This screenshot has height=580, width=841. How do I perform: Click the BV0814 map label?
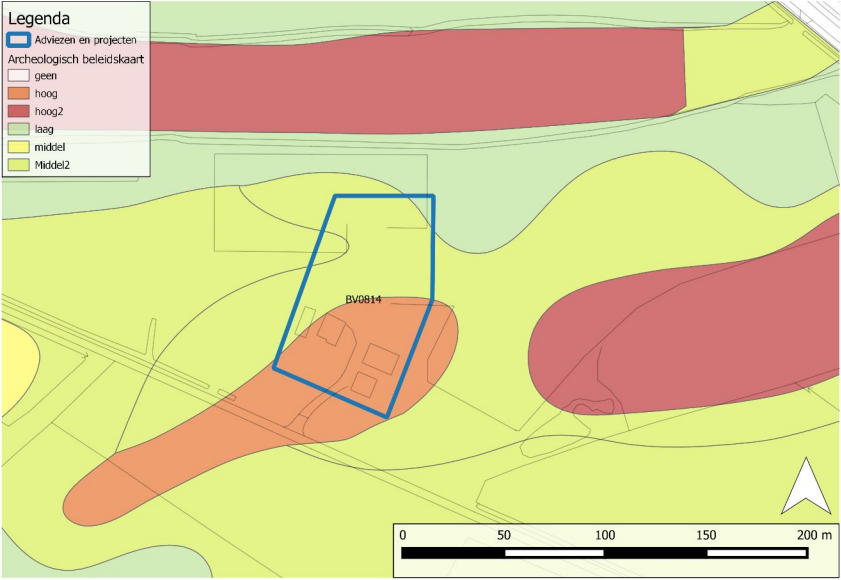[363, 299]
